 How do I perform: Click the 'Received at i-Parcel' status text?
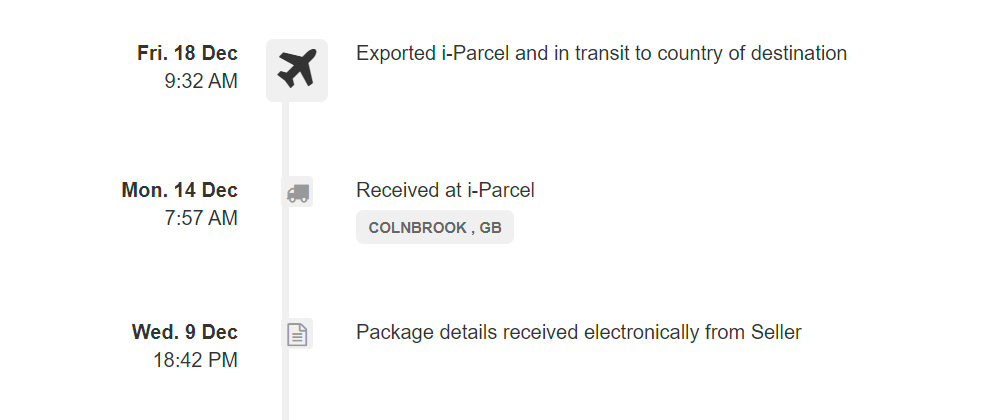445,190
